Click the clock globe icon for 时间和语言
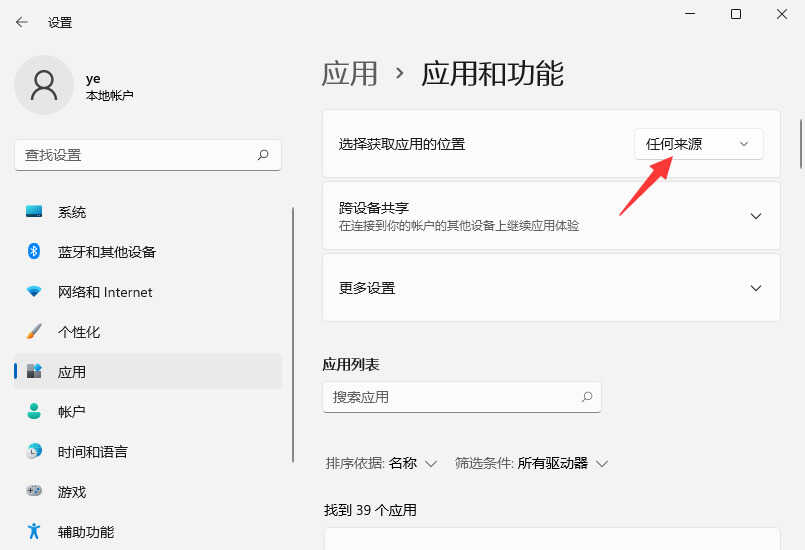Screen dimensions: 805x550 [x=34, y=452]
